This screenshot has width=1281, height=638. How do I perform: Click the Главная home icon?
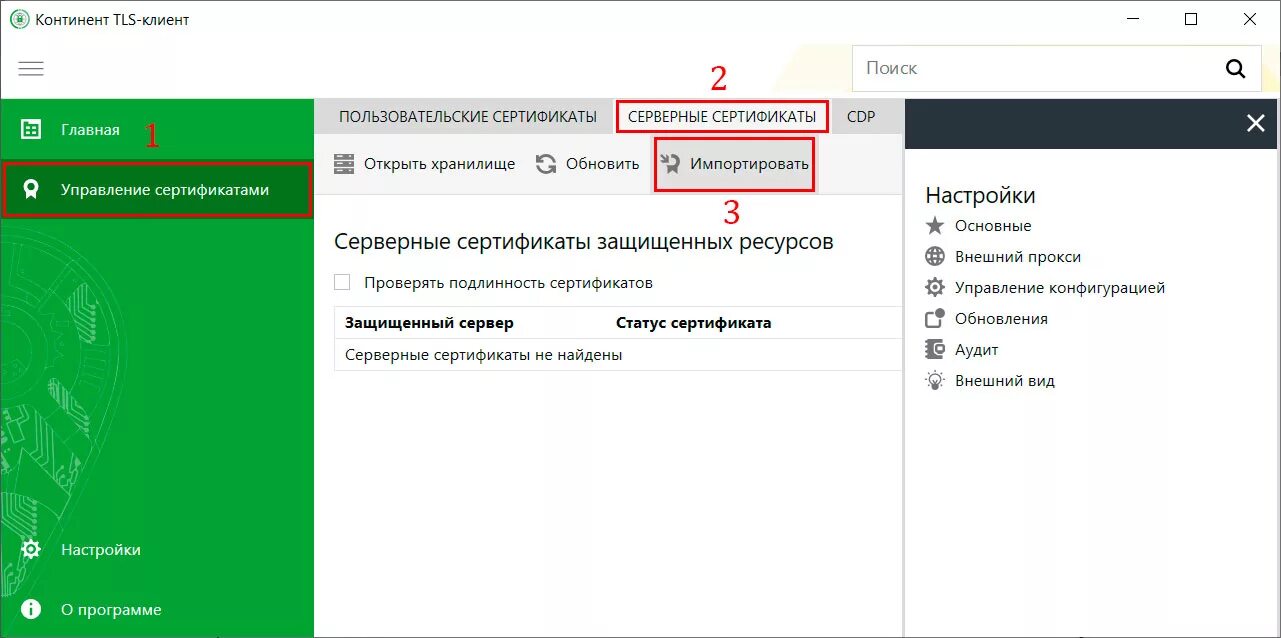(x=31, y=129)
